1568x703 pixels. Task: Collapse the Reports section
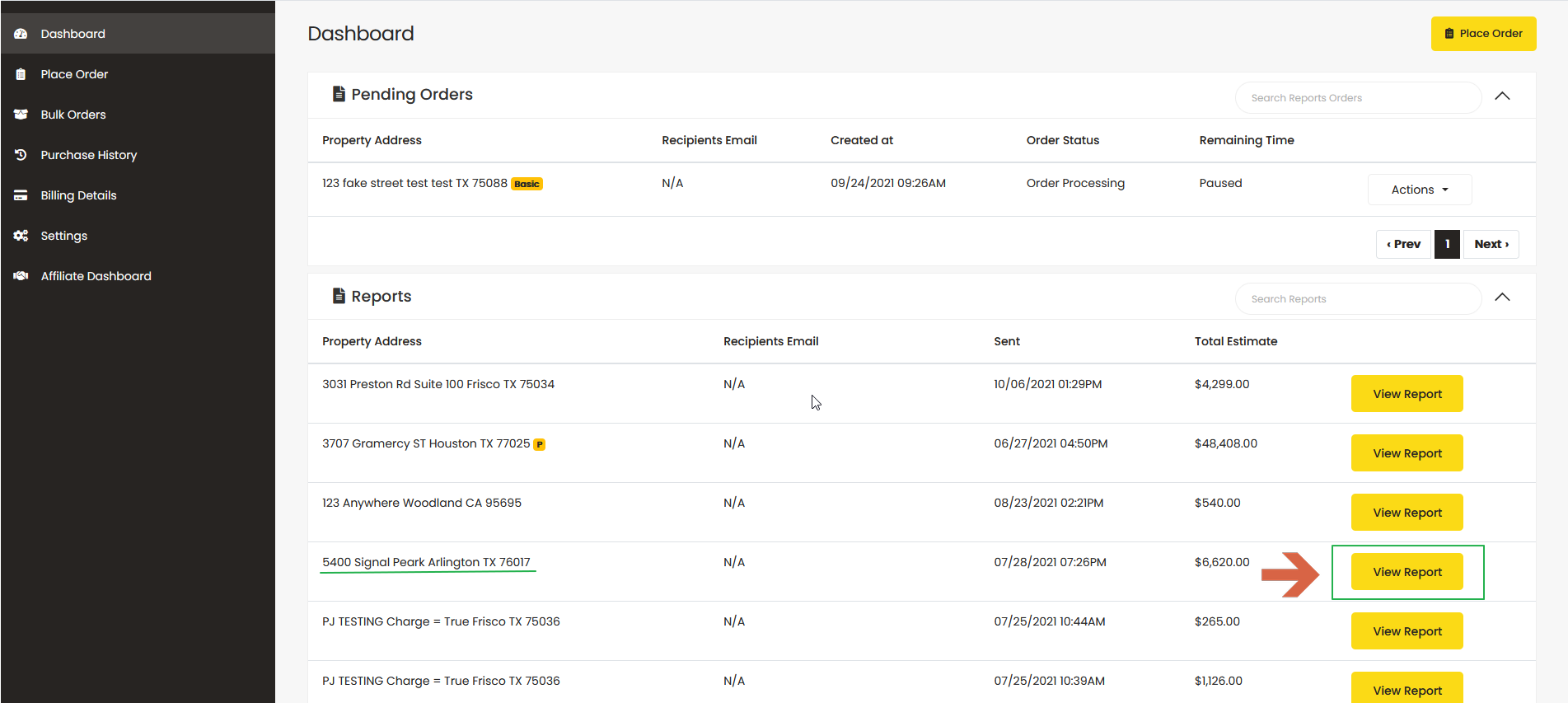pos(1502,298)
